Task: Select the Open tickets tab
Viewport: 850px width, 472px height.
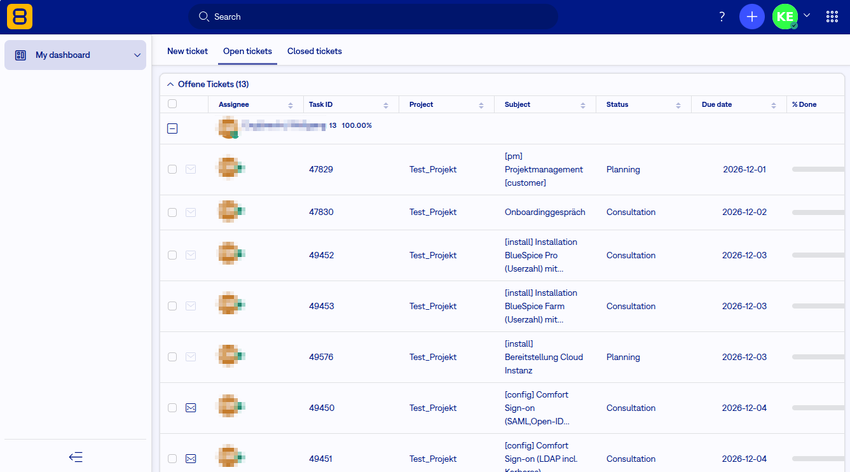Action: click(248, 51)
